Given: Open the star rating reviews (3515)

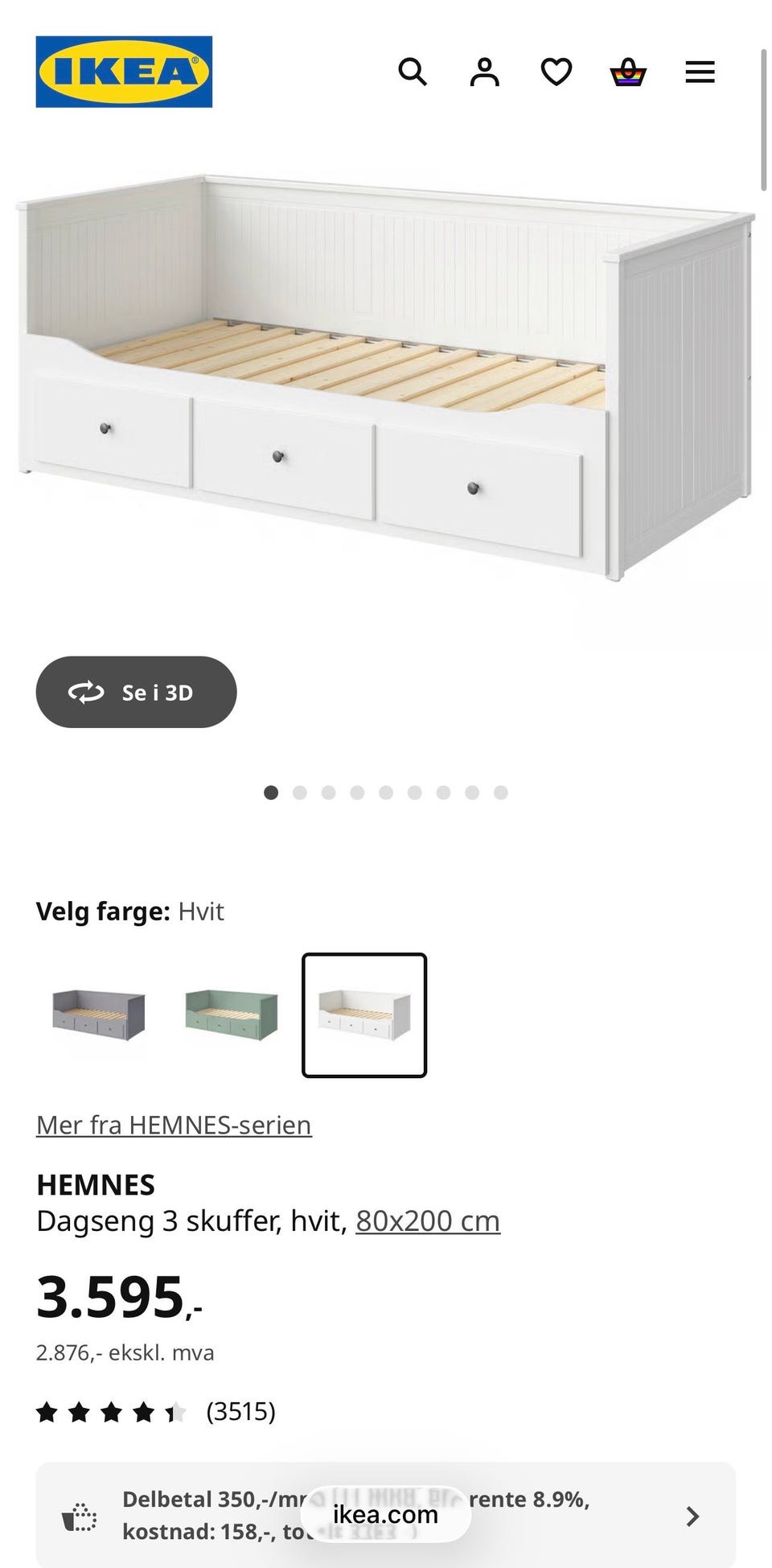Looking at the screenshot, I should (156, 1411).
